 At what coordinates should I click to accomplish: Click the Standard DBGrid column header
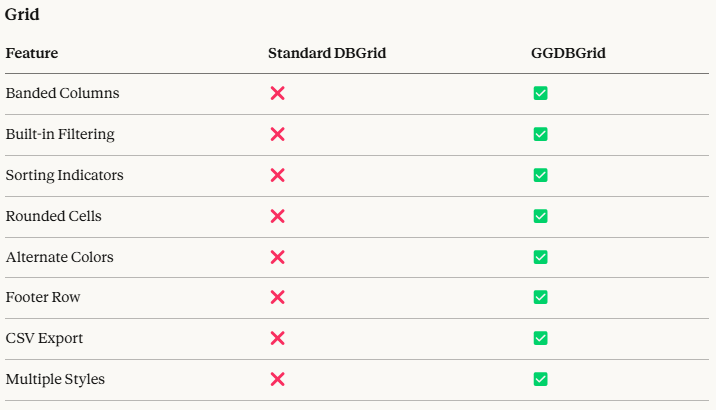[327, 53]
